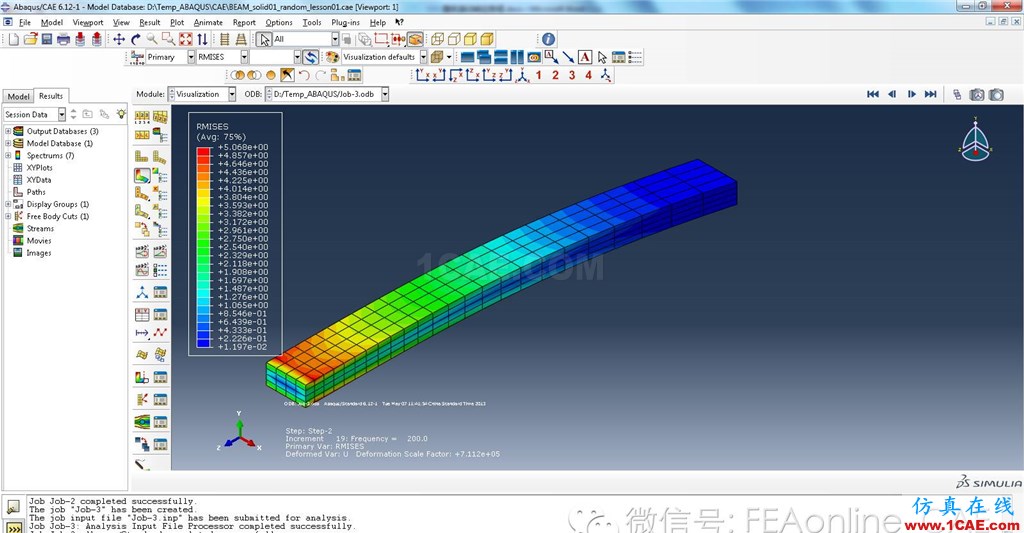Screen dimensions: 1024x533
Task: Step to the previous frame
Action: (x=892, y=95)
